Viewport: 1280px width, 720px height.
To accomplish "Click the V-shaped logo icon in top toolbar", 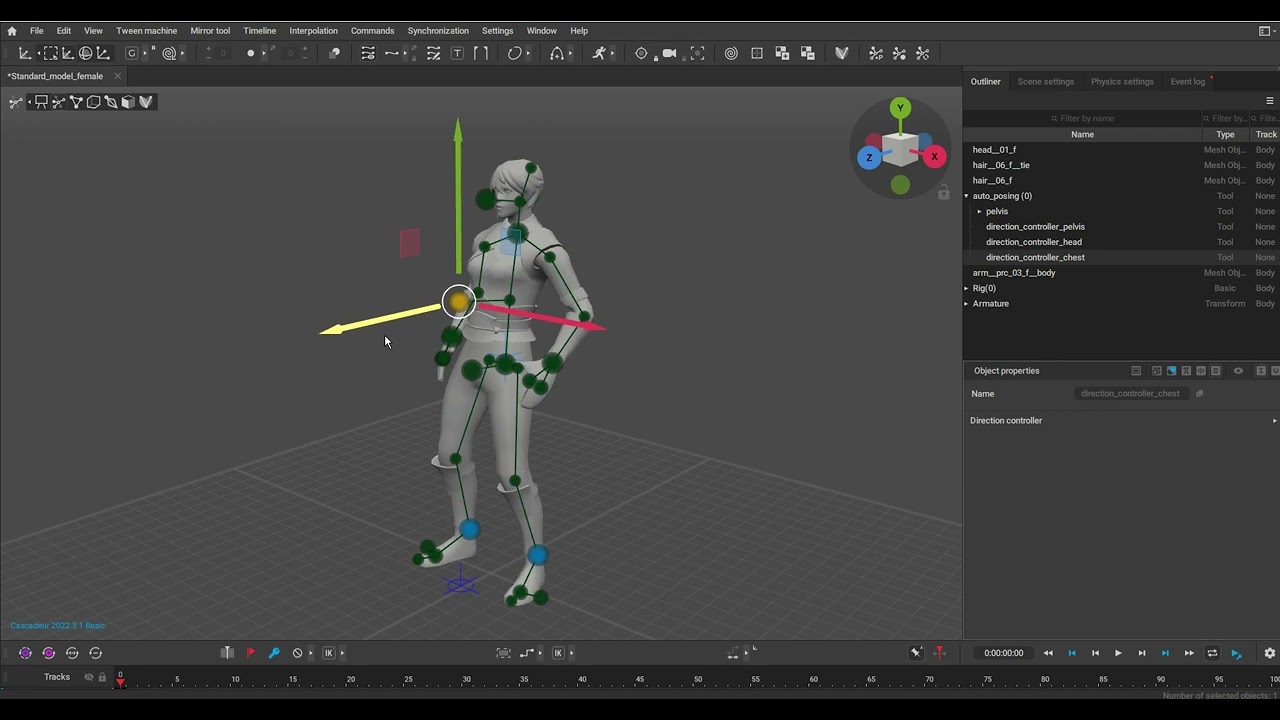I will 841,53.
